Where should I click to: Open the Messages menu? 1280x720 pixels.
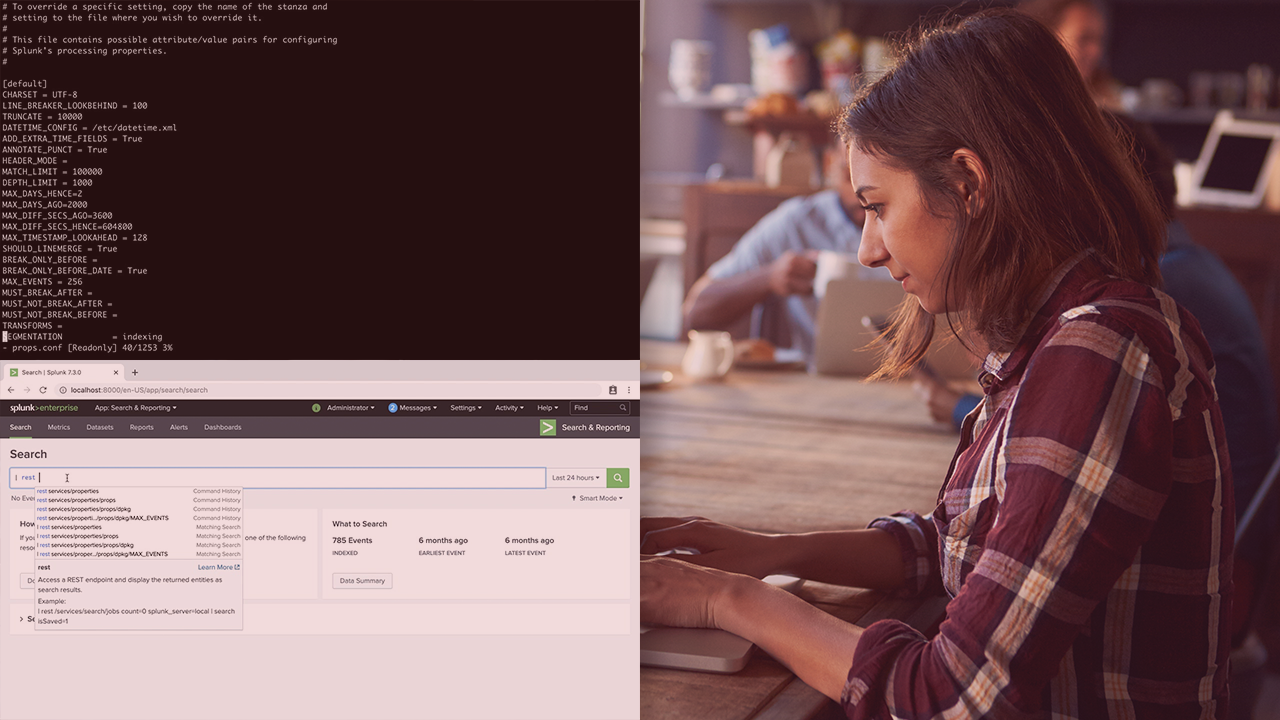(x=415, y=408)
